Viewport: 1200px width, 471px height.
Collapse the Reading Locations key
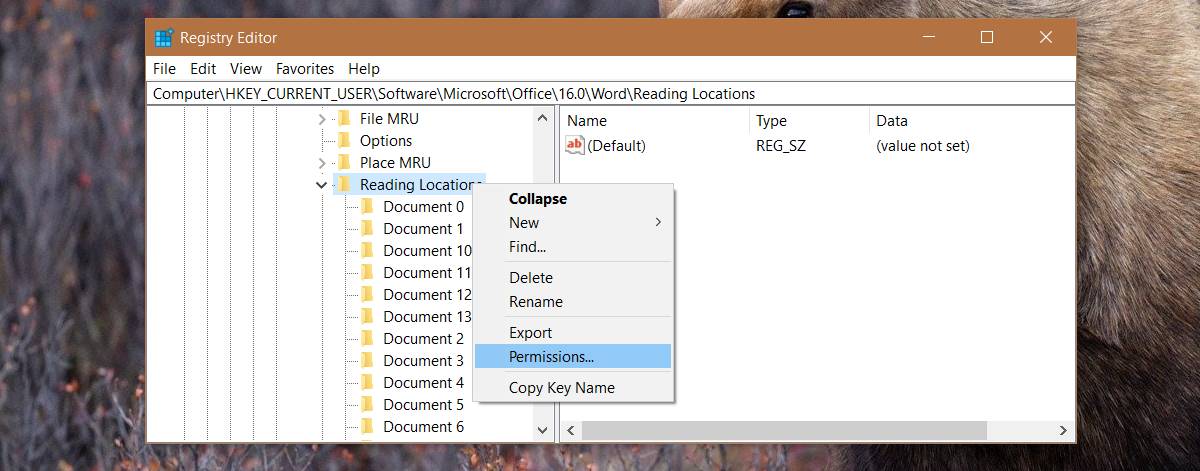click(321, 185)
